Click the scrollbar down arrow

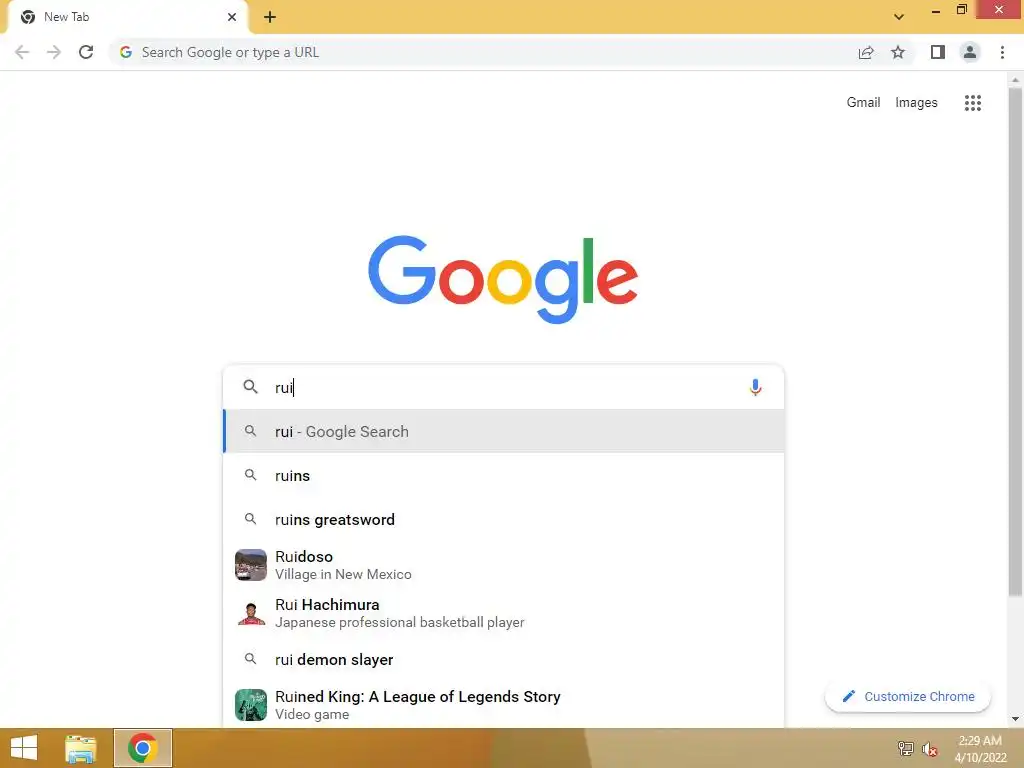pyautogui.click(x=1015, y=719)
